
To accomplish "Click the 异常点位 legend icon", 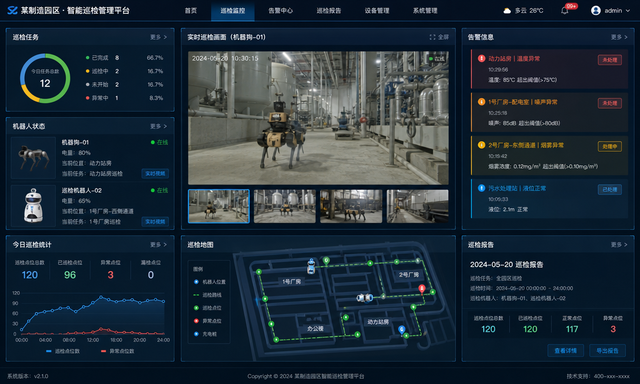I will 196,321.
